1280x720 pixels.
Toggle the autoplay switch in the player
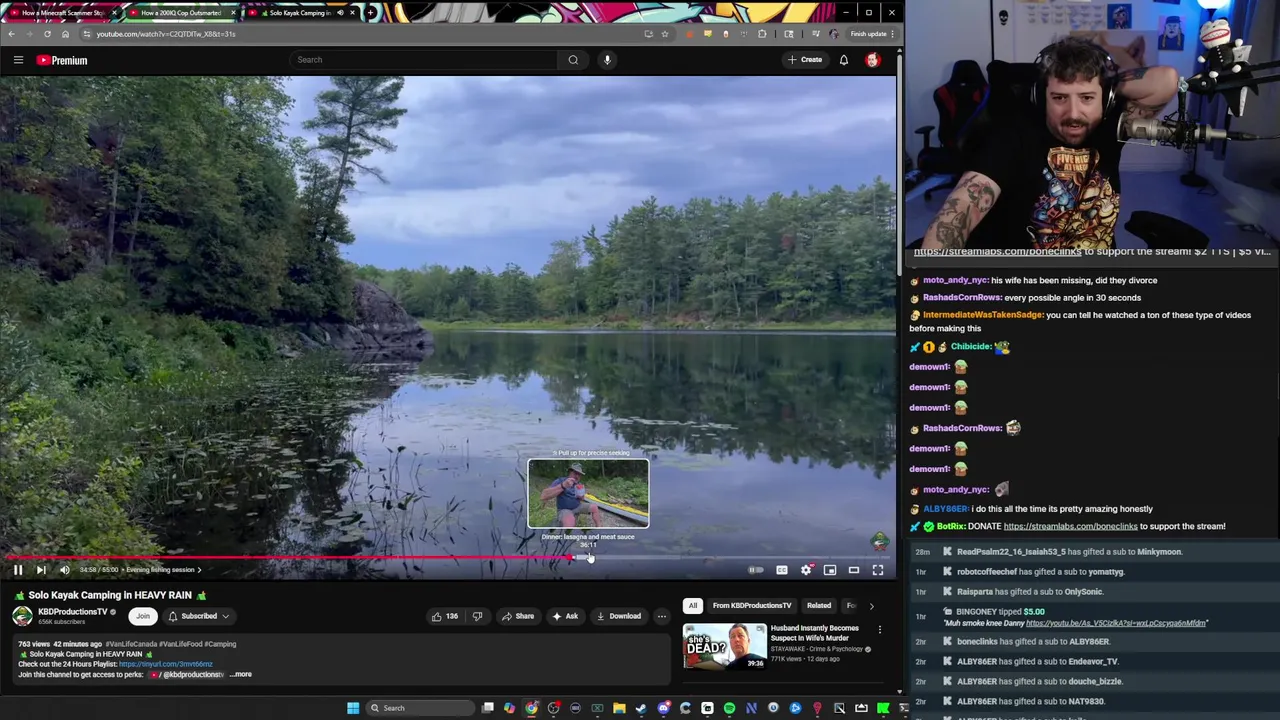coord(756,570)
